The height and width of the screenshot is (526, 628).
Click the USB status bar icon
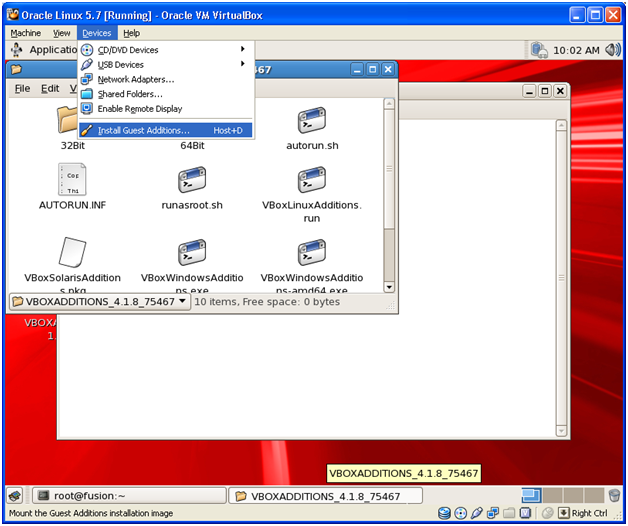pyautogui.click(x=477, y=513)
